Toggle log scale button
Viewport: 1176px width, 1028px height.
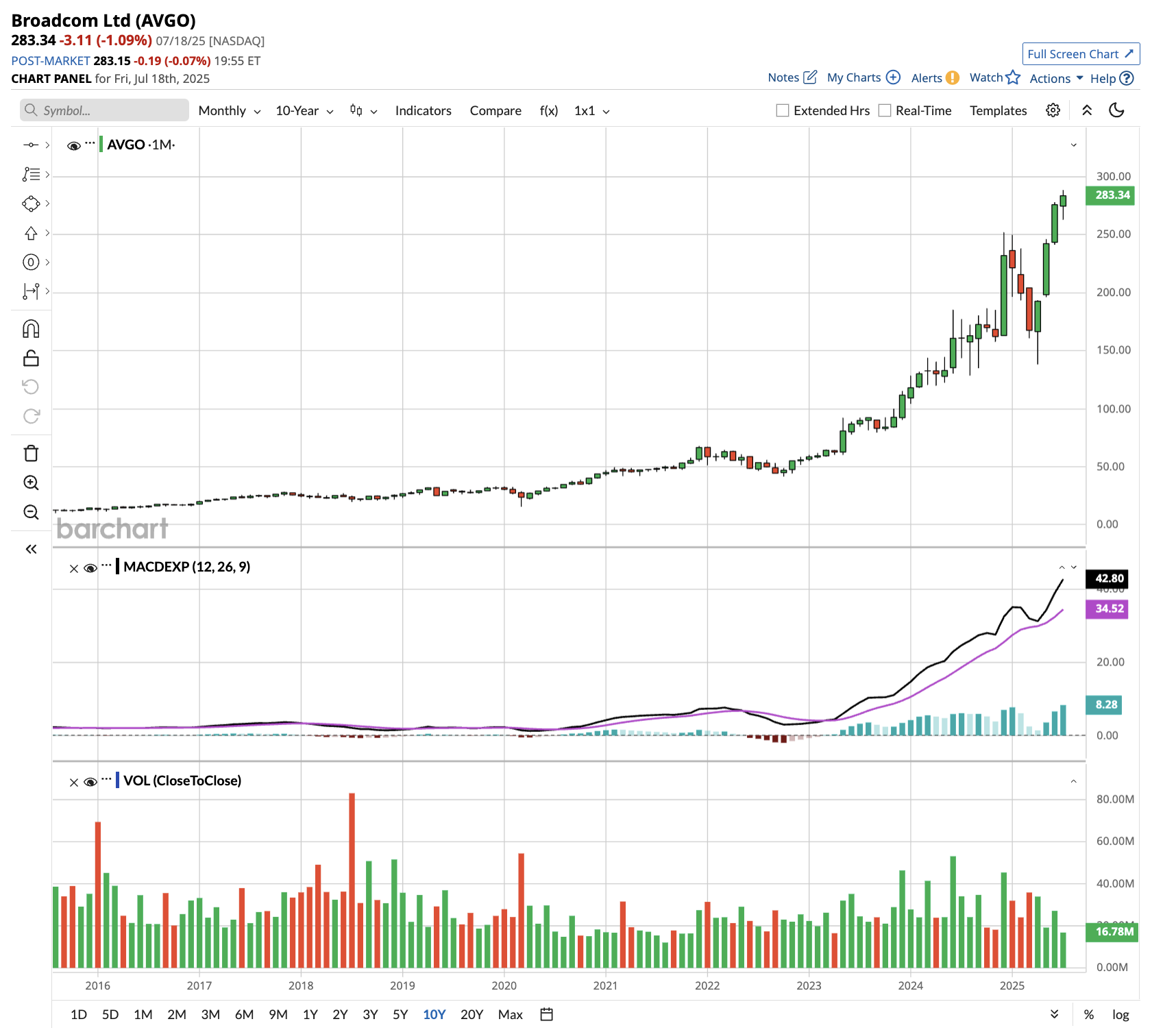point(1120,1014)
